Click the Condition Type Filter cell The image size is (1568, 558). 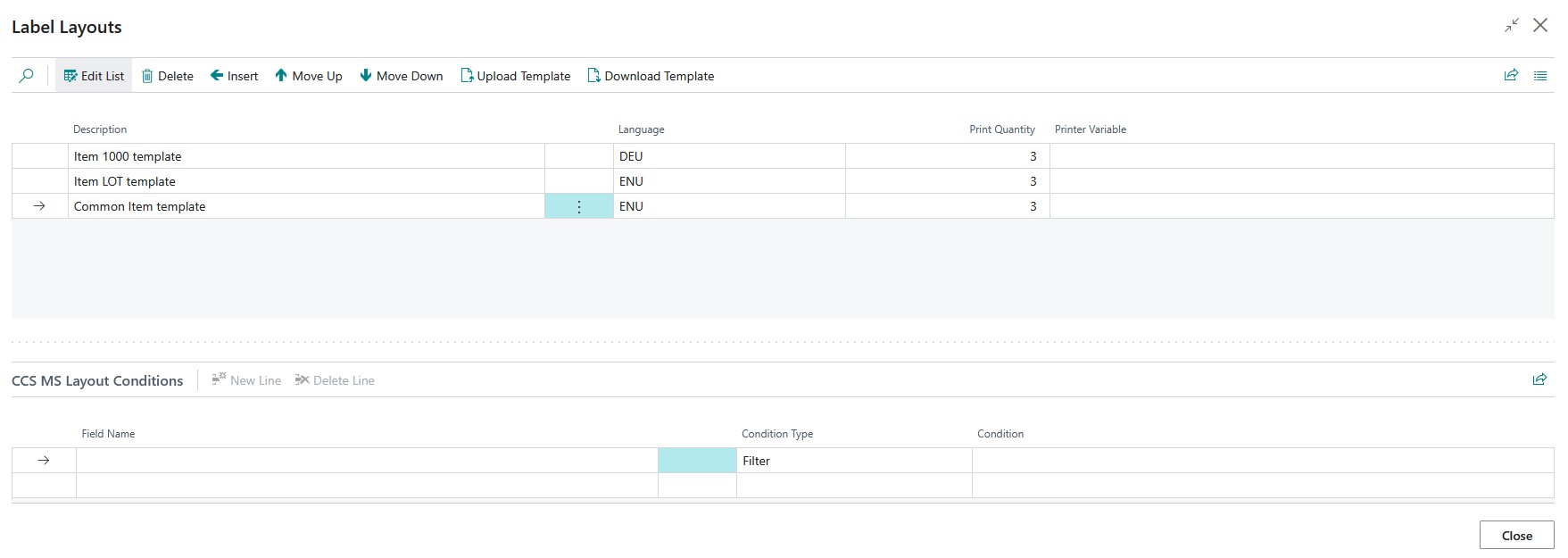click(x=852, y=461)
